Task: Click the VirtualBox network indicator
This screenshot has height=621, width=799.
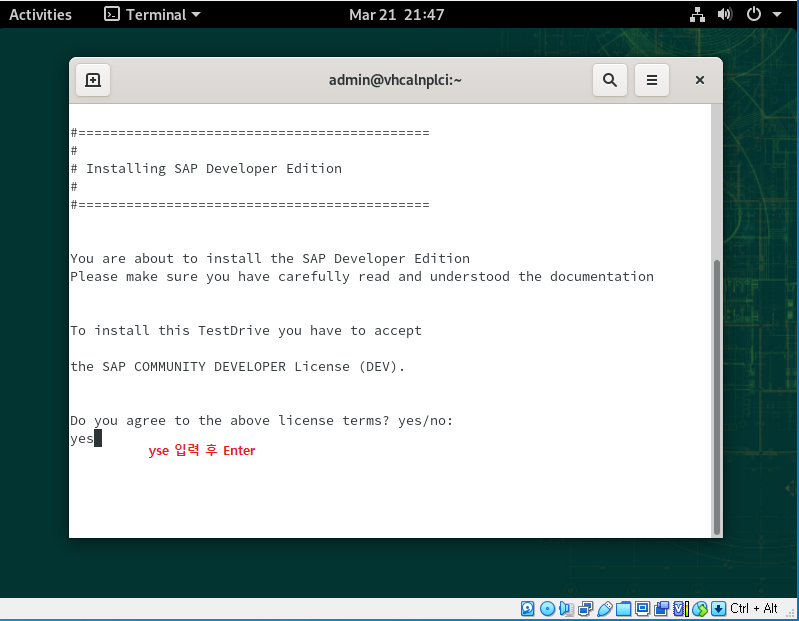Action: click(585, 608)
